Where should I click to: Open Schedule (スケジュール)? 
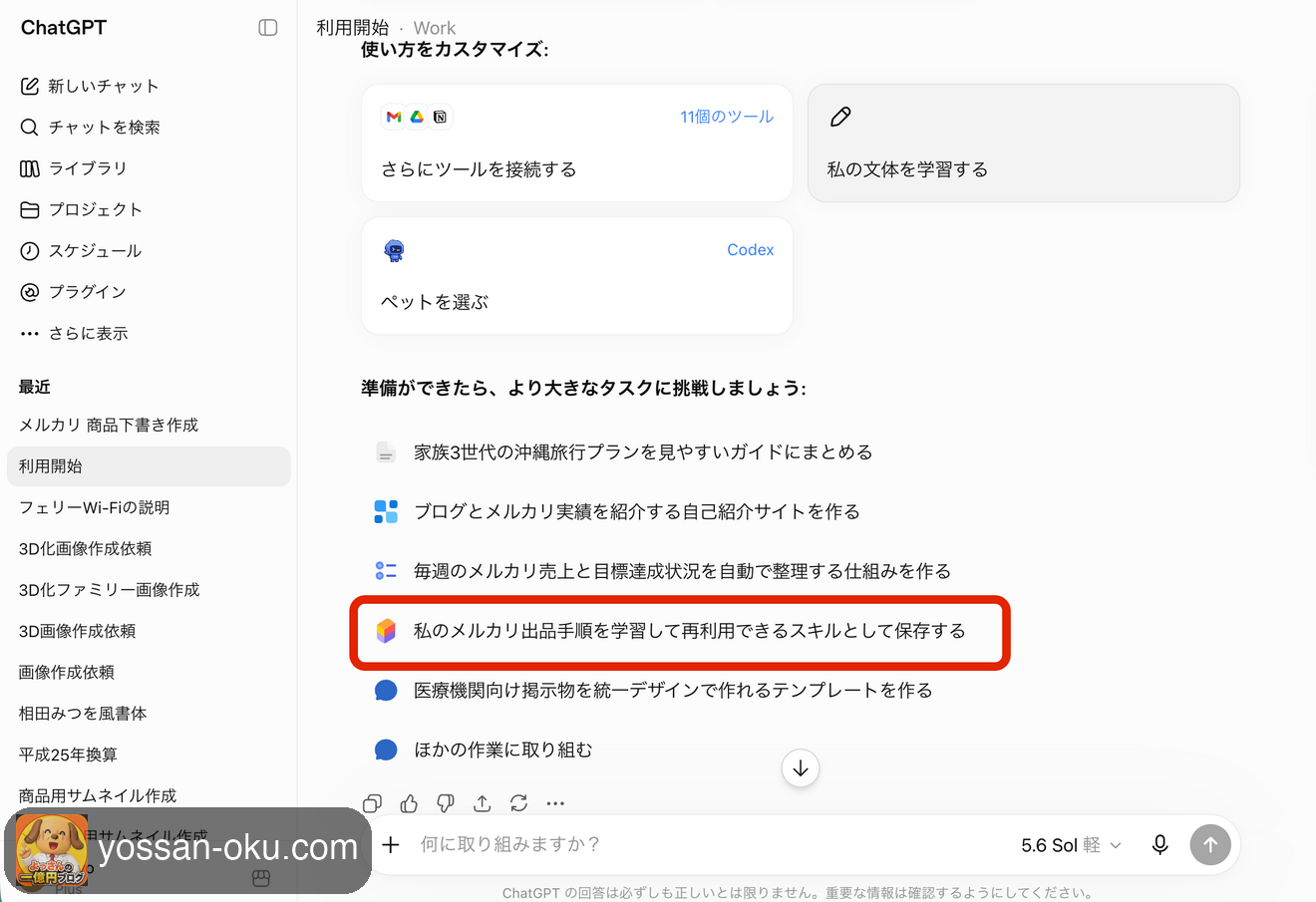tap(82, 250)
